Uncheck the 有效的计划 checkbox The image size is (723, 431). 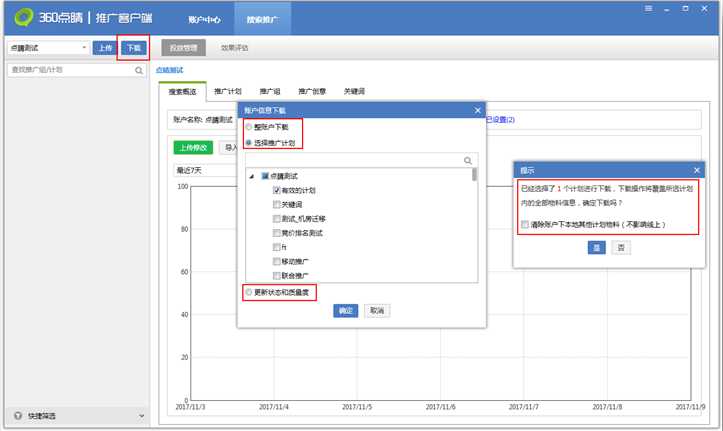point(277,190)
